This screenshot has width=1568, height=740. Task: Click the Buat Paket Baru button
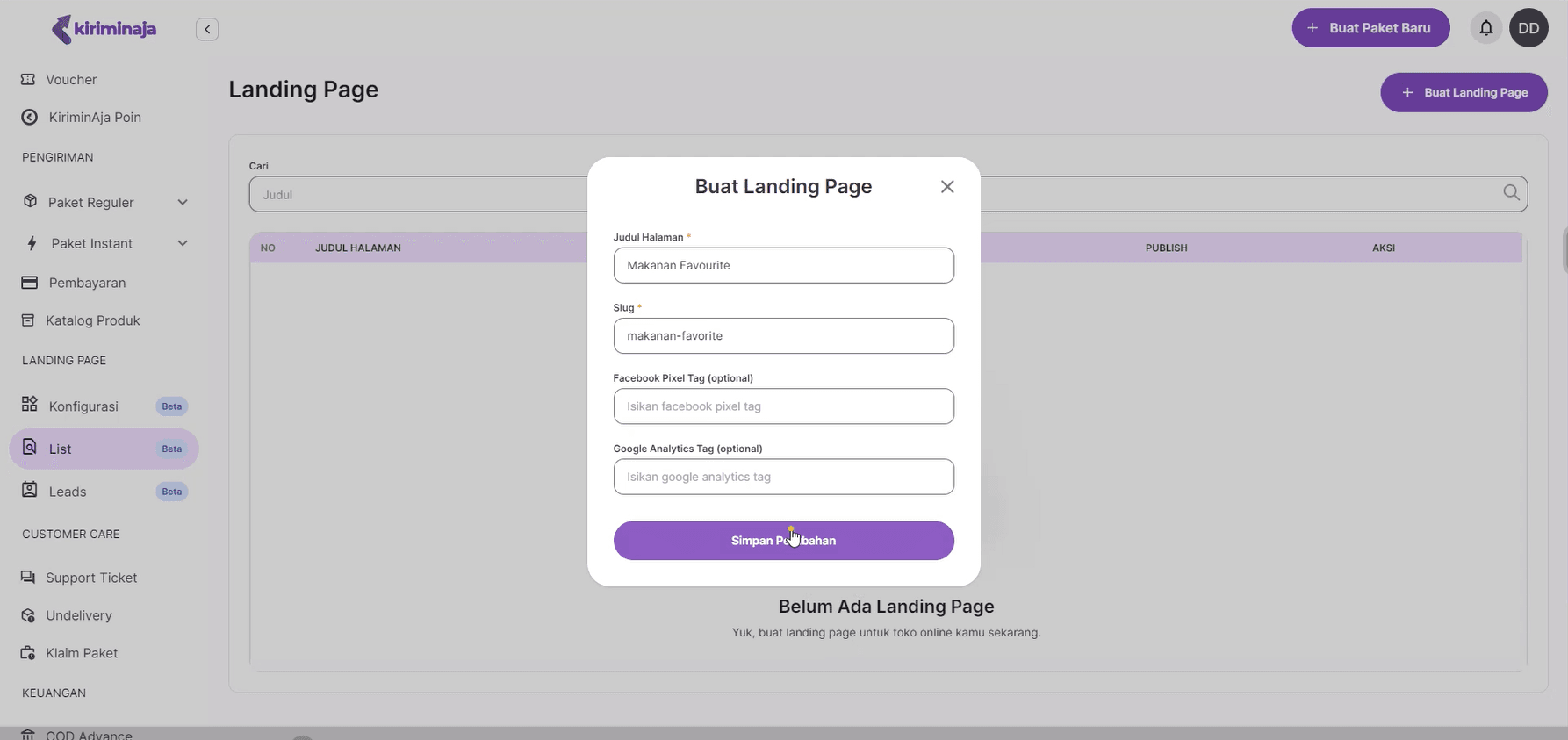[x=1370, y=28]
